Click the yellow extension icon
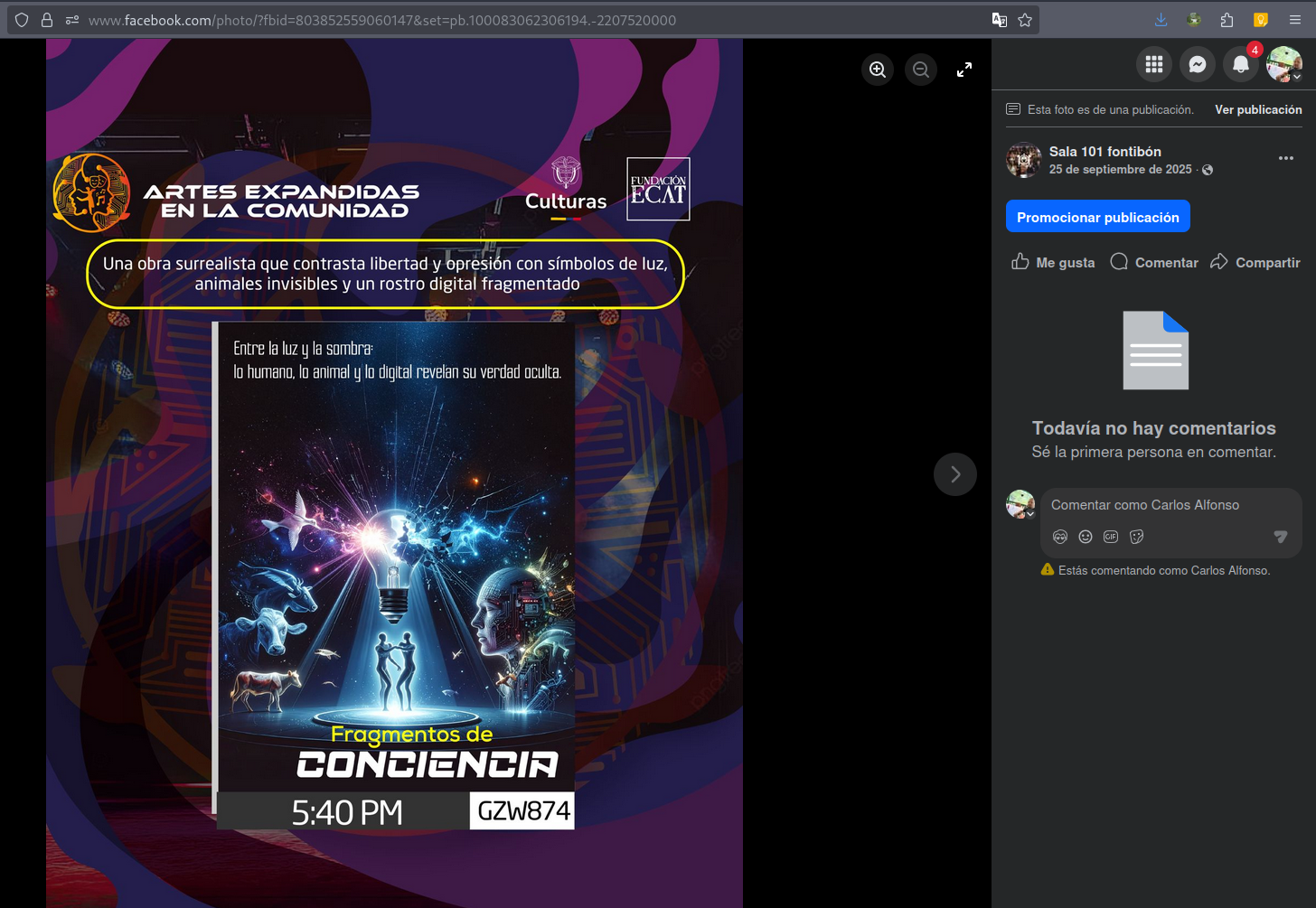Viewport: 1316px width, 908px height. click(x=1261, y=20)
